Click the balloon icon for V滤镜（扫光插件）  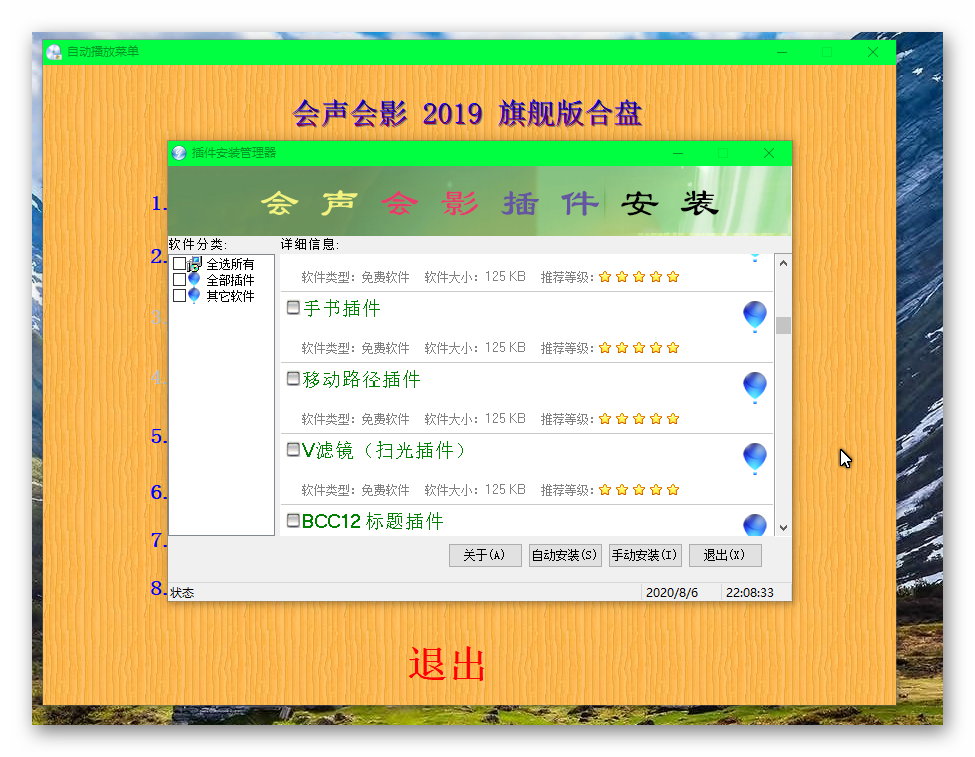755,458
